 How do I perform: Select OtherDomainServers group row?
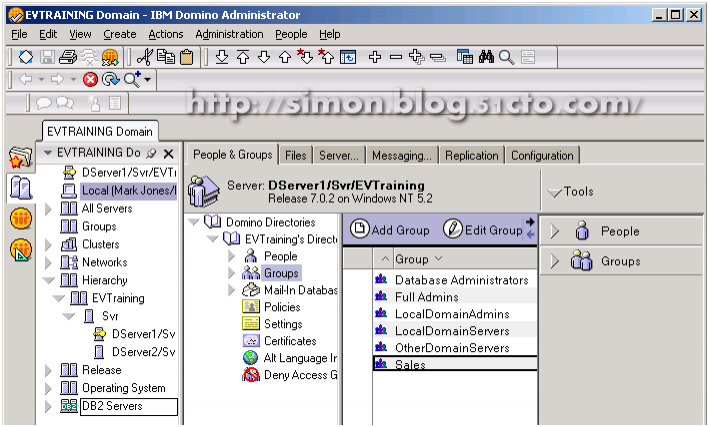coord(455,347)
